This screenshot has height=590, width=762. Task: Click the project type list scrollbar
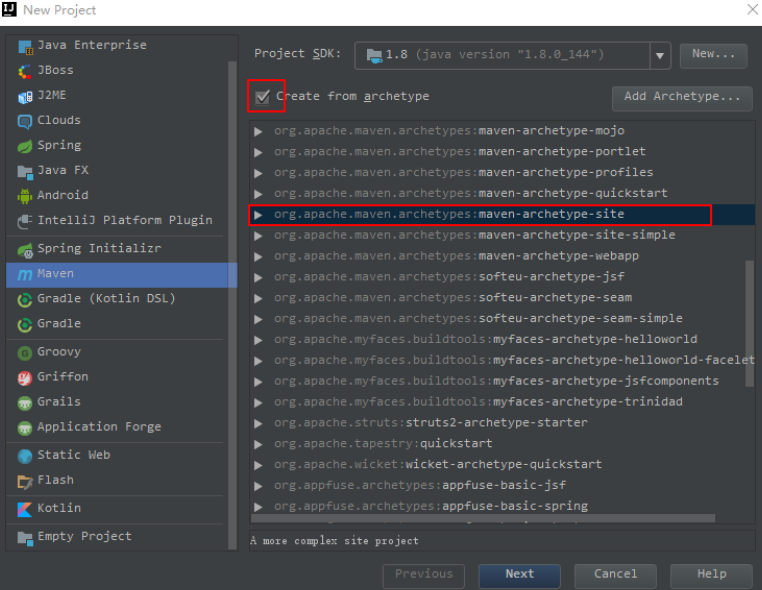(x=232, y=305)
